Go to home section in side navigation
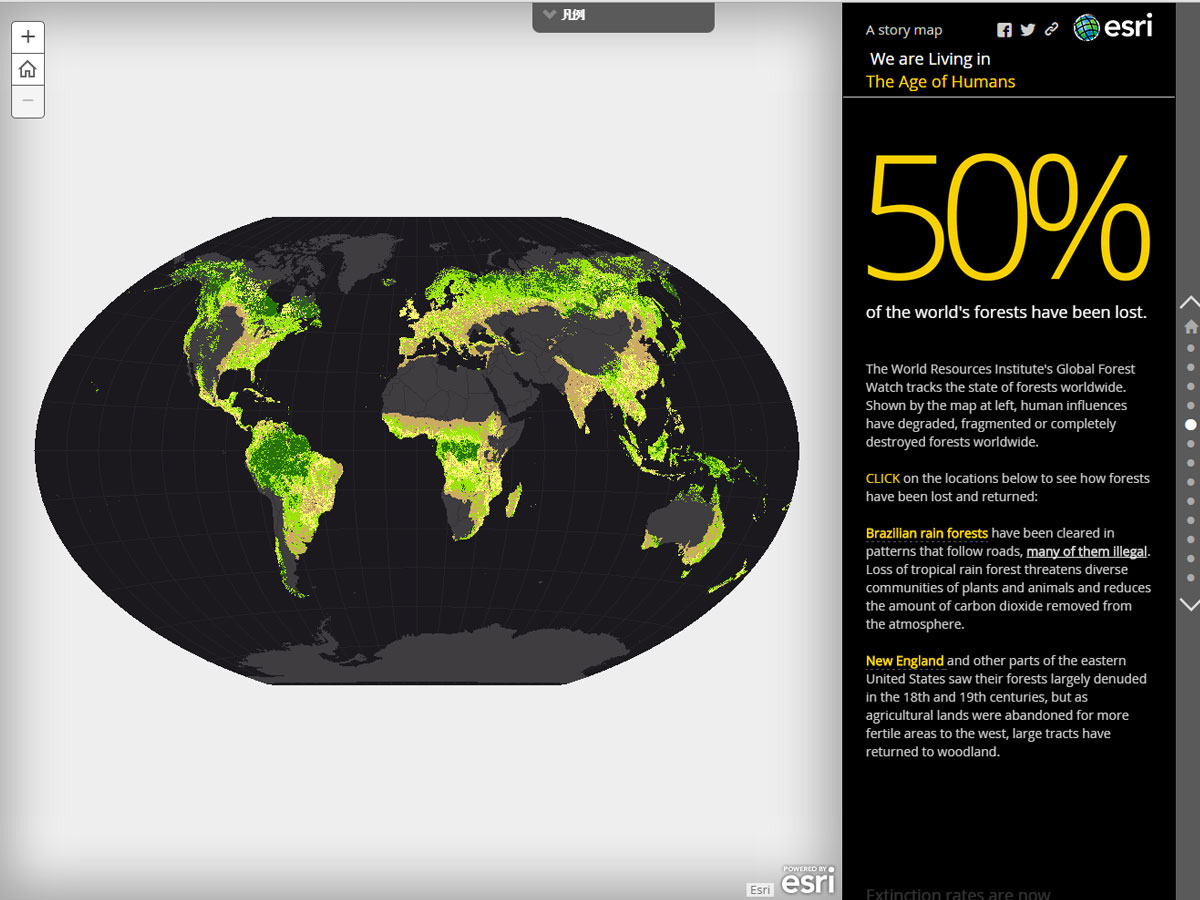Viewport: 1200px width, 900px height. pos(1190,327)
